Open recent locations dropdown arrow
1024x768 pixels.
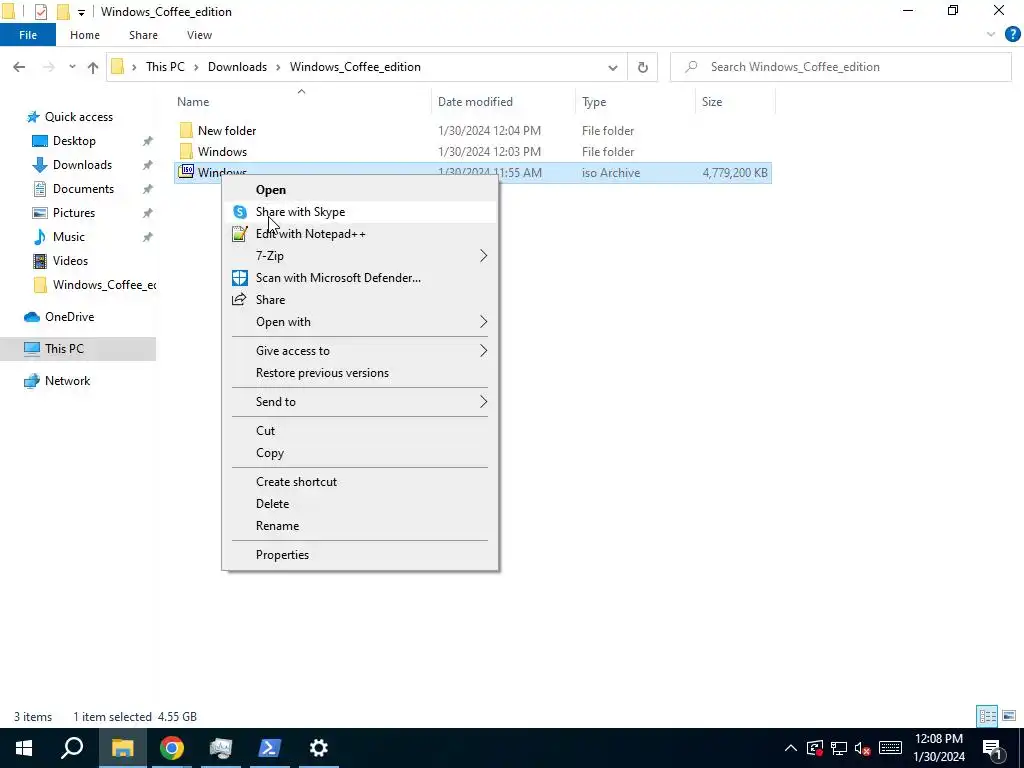point(72,67)
